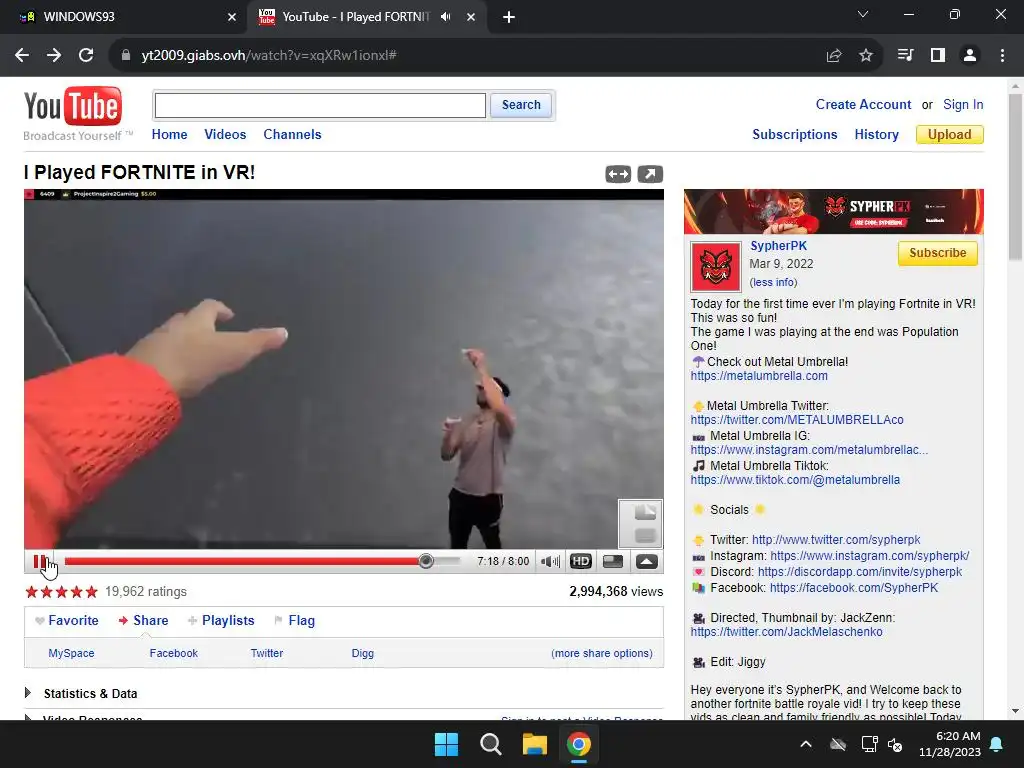
Task: Open the Chrome side panel
Action: pos(938,56)
